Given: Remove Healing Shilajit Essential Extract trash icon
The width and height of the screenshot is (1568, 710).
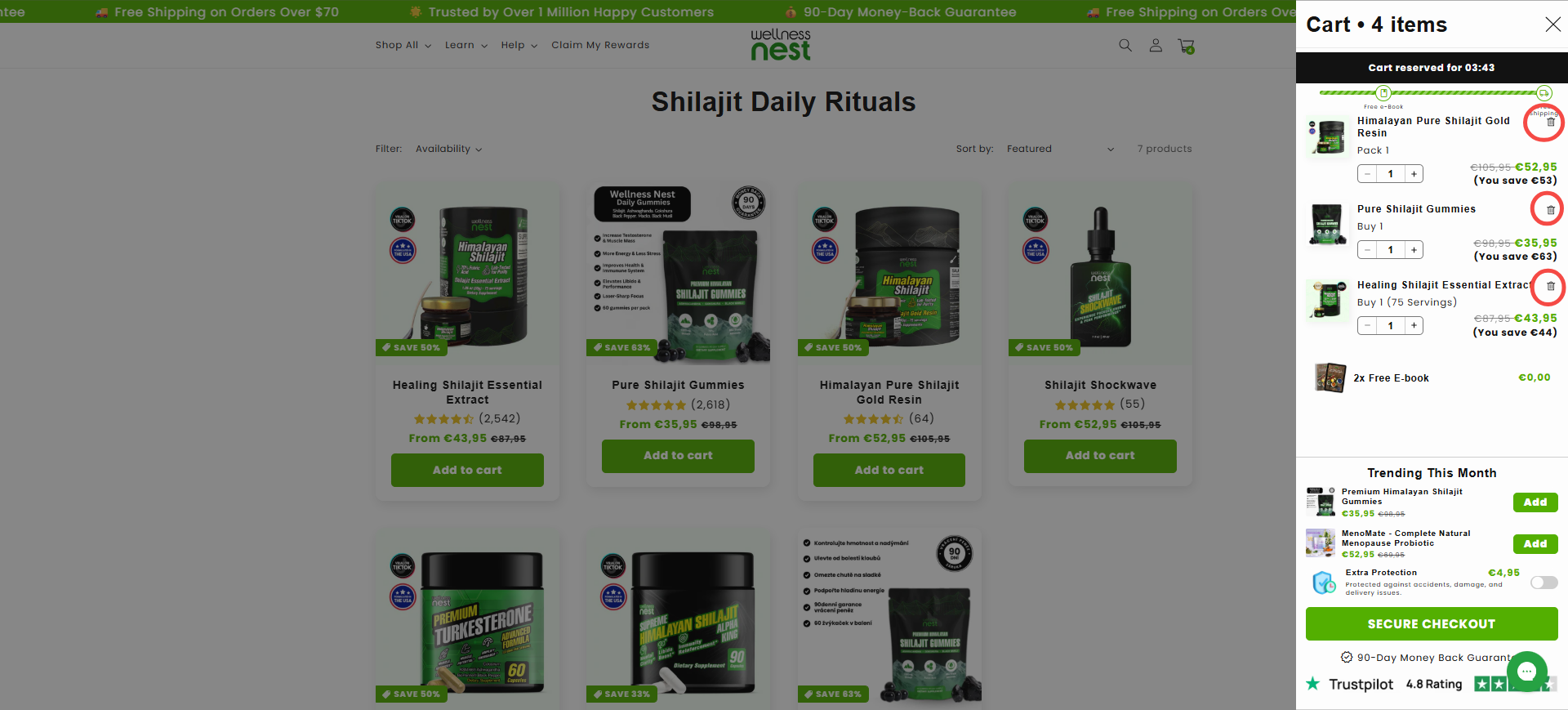Looking at the screenshot, I should click(1550, 286).
